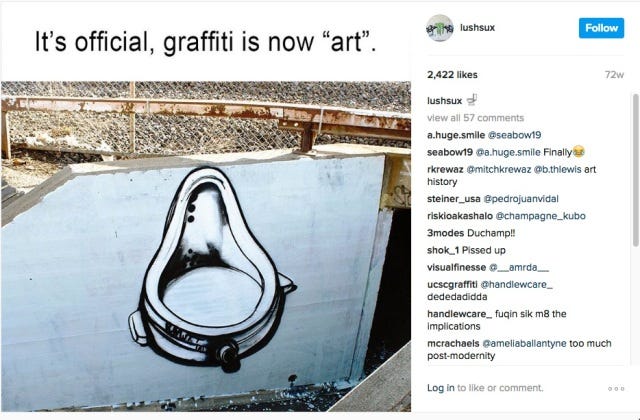
Task: Click the toilet emoji in the caption
Action: pos(472,100)
